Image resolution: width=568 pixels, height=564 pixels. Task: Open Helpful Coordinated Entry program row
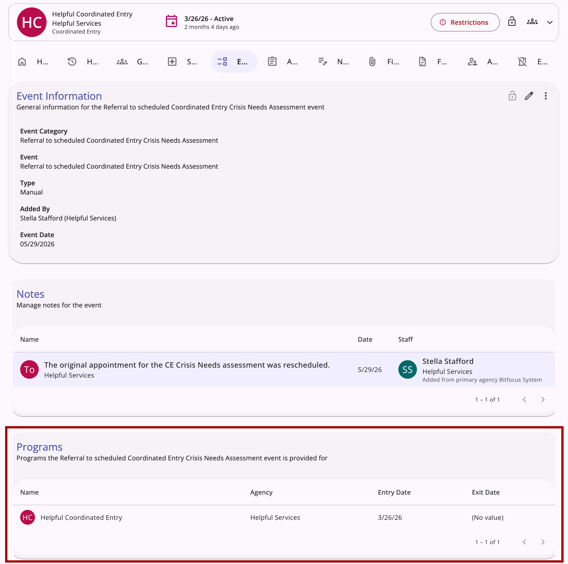tap(284, 517)
